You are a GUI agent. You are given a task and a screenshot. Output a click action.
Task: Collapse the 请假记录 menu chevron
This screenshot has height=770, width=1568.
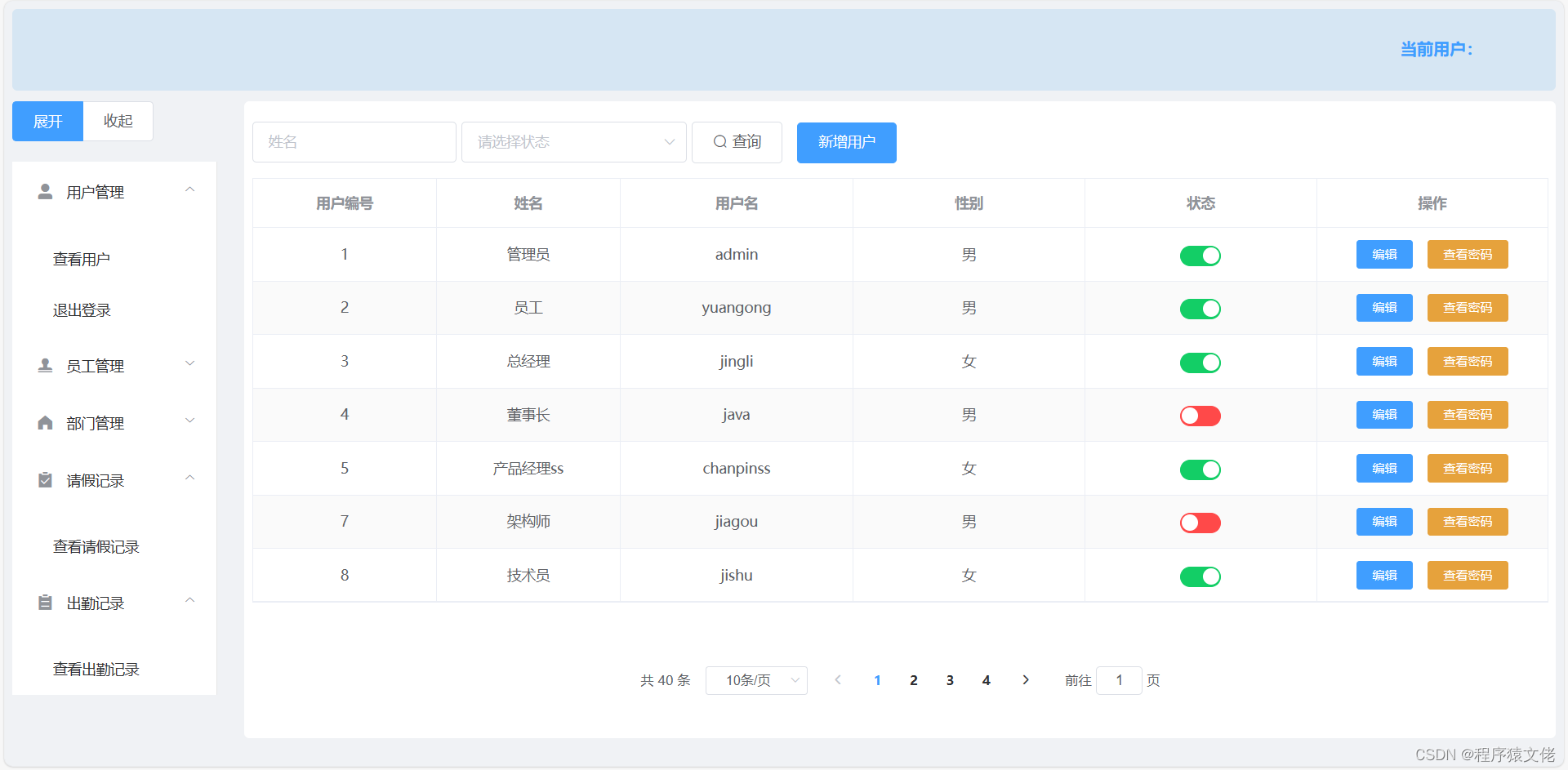[189, 478]
